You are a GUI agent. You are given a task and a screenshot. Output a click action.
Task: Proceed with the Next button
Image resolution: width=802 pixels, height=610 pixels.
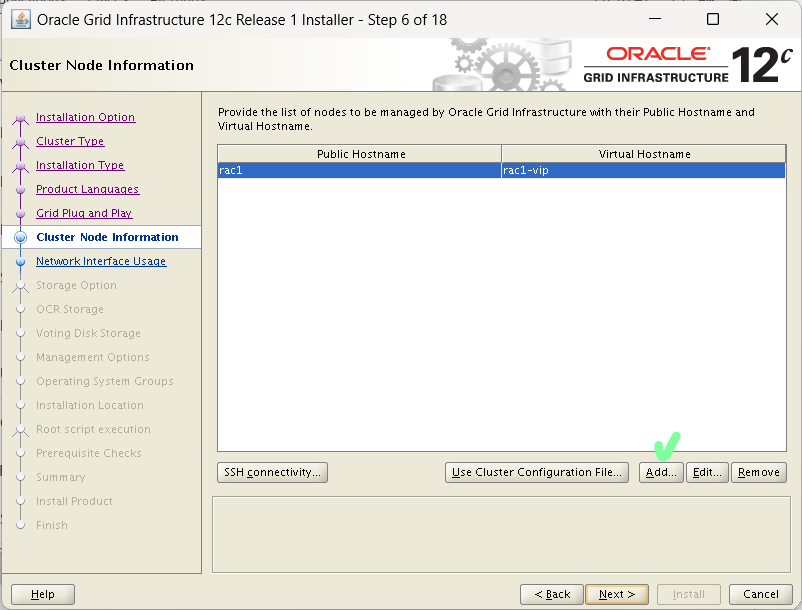617,594
